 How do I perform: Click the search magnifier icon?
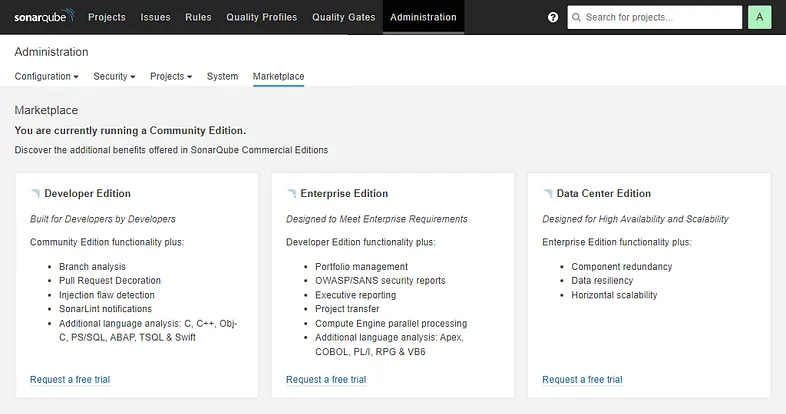coord(576,18)
